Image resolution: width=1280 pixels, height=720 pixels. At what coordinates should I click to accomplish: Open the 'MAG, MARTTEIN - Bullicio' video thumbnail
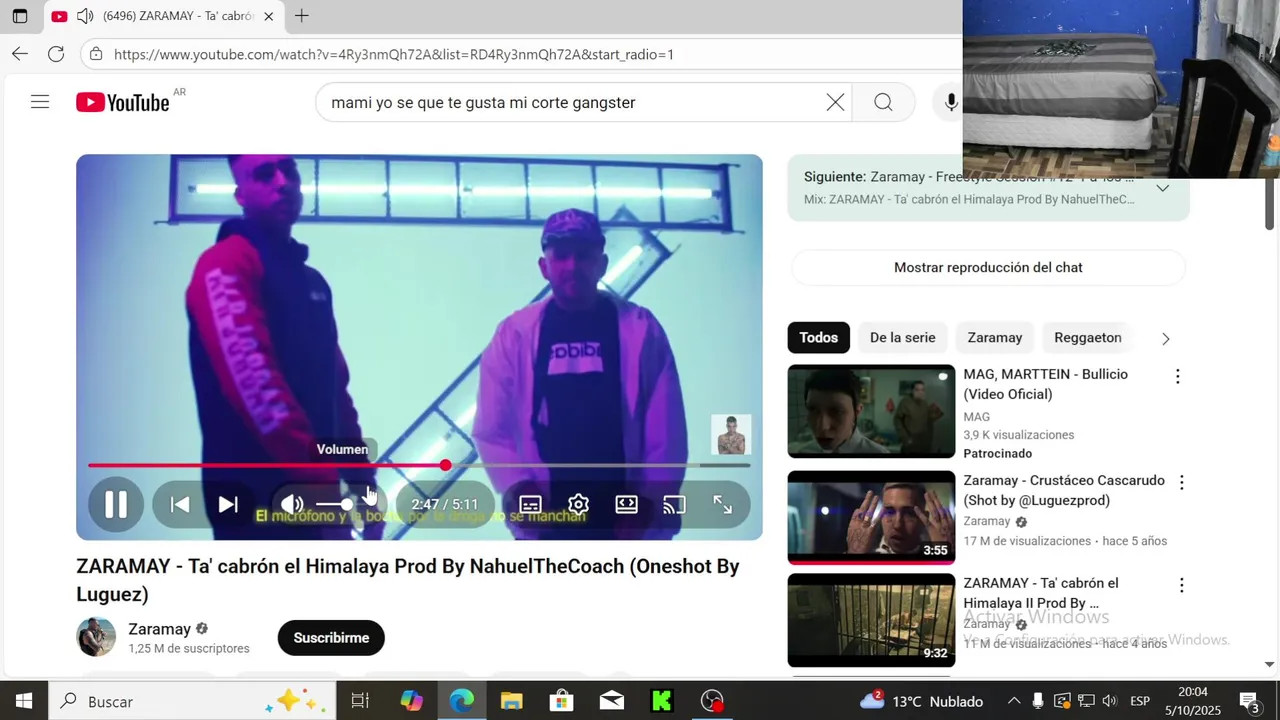pos(871,411)
